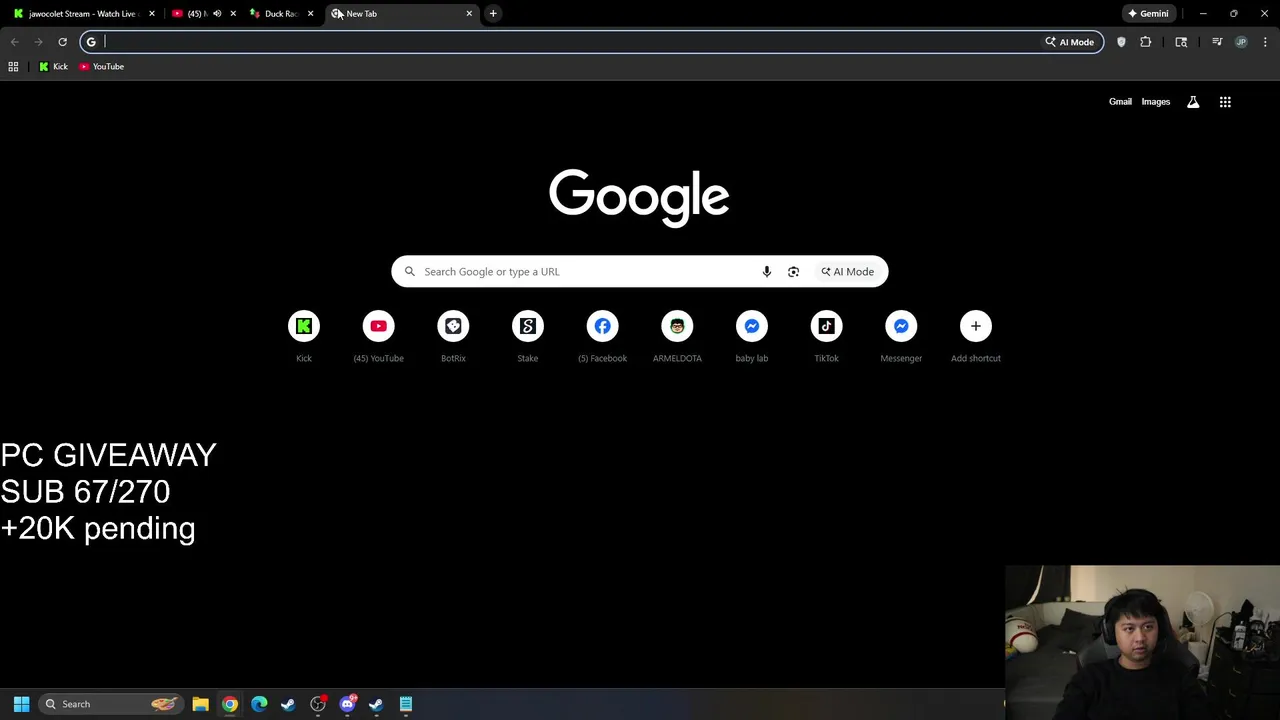1280x720 pixels.
Task: Open the Gmail link
Action: [1120, 102]
